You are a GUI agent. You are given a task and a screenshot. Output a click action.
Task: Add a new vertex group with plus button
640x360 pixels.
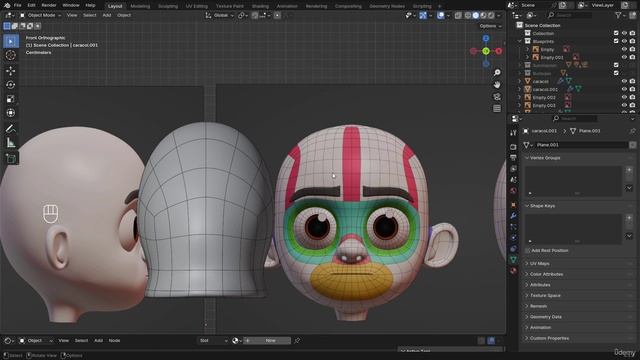629,170
